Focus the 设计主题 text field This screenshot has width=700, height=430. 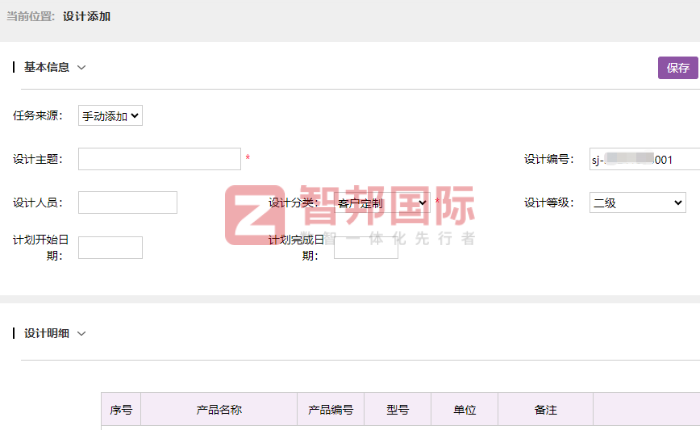tap(159, 159)
